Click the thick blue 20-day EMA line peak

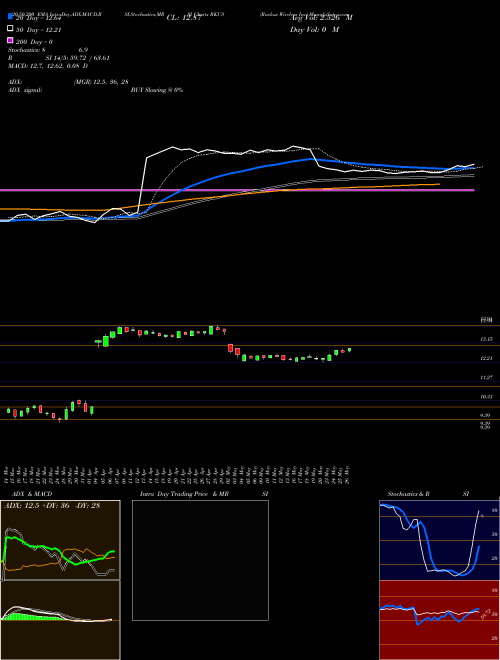(311, 159)
